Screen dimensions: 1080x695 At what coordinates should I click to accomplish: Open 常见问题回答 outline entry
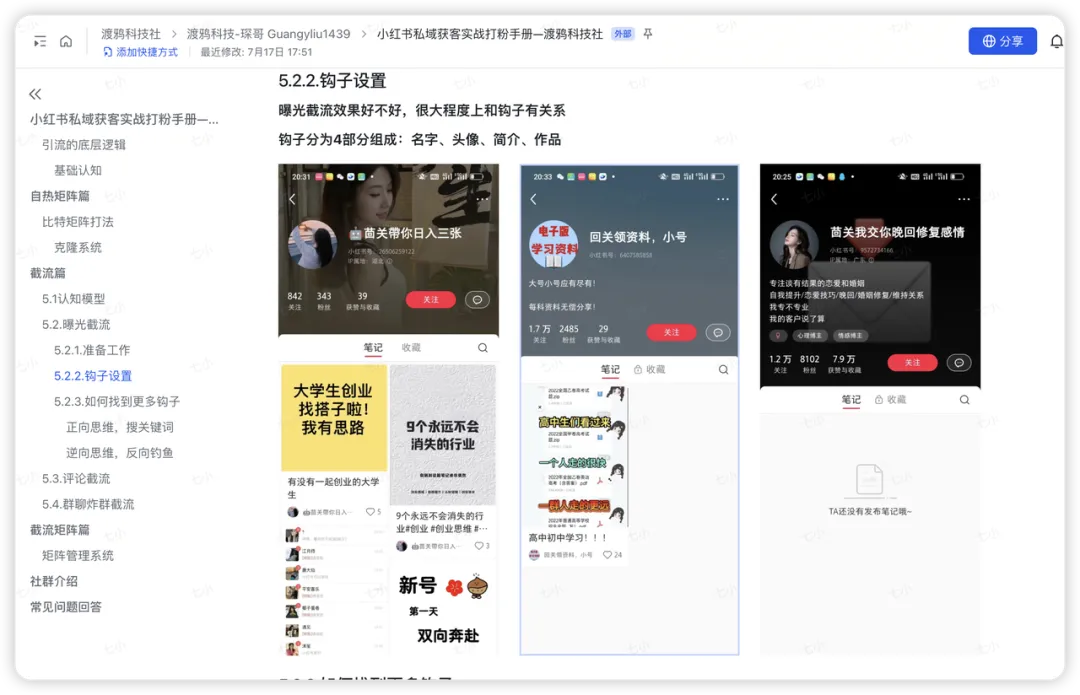[x=65, y=607]
